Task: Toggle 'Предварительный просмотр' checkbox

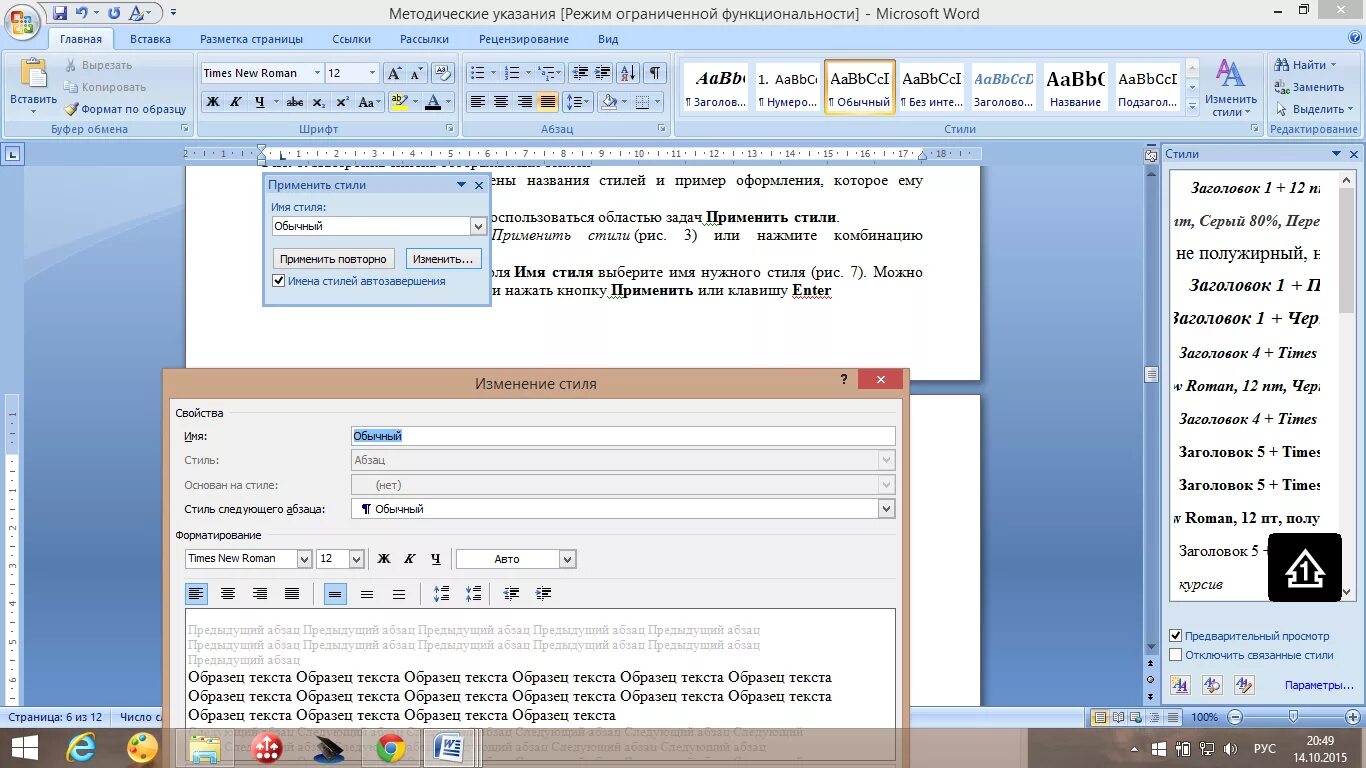Action: [1176, 636]
